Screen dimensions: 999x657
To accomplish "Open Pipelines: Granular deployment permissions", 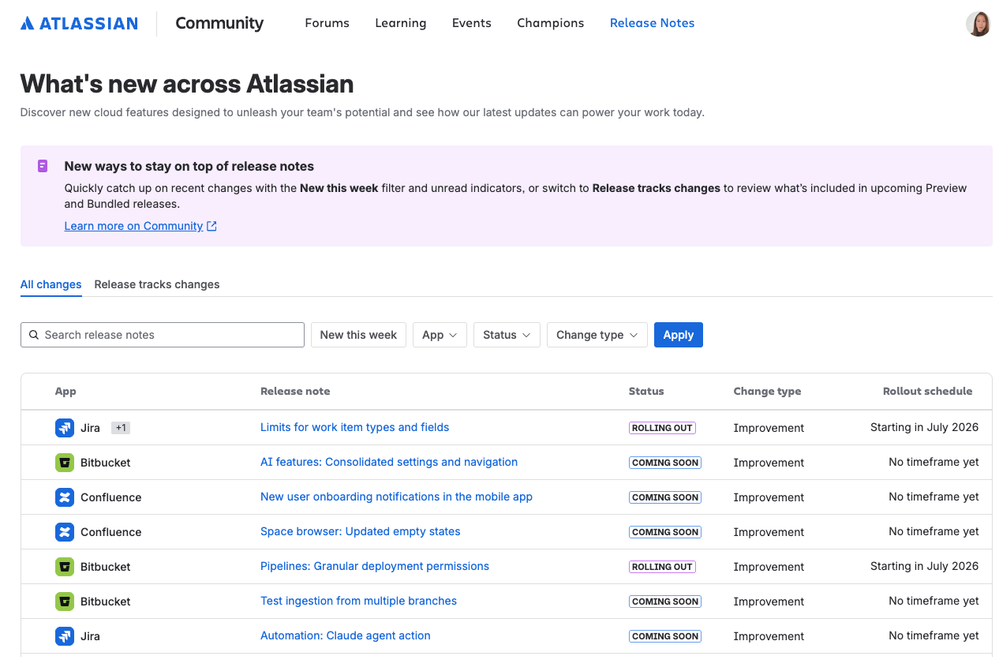I will point(375,566).
